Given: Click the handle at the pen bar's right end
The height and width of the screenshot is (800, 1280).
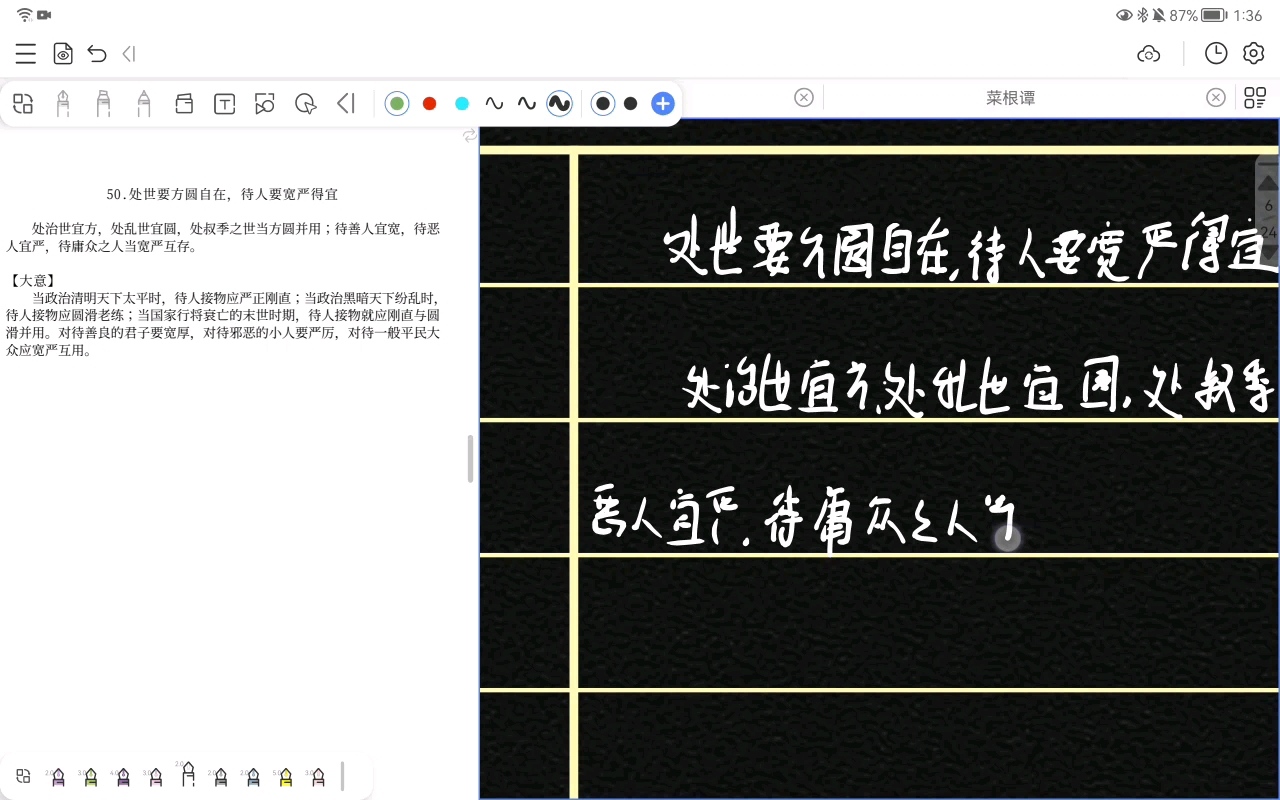Looking at the screenshot, I should 343,776.
